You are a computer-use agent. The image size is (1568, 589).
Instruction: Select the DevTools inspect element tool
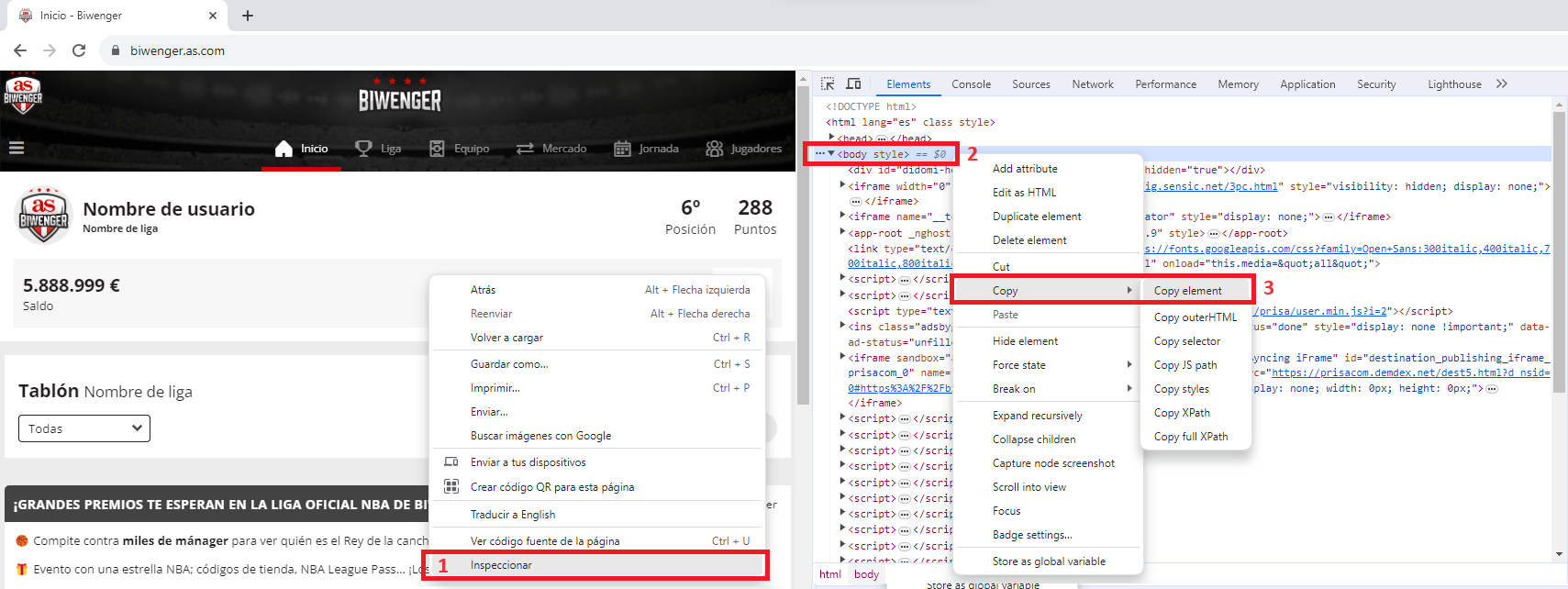pos(828,83)
